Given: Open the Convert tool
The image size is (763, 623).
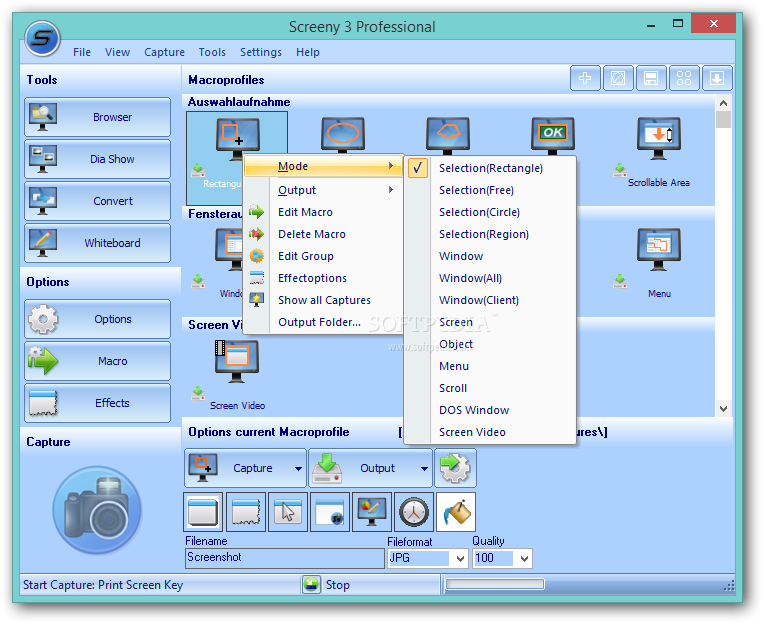Looking at the screenshot, I should pyautogui.click(x=97, y=201).
